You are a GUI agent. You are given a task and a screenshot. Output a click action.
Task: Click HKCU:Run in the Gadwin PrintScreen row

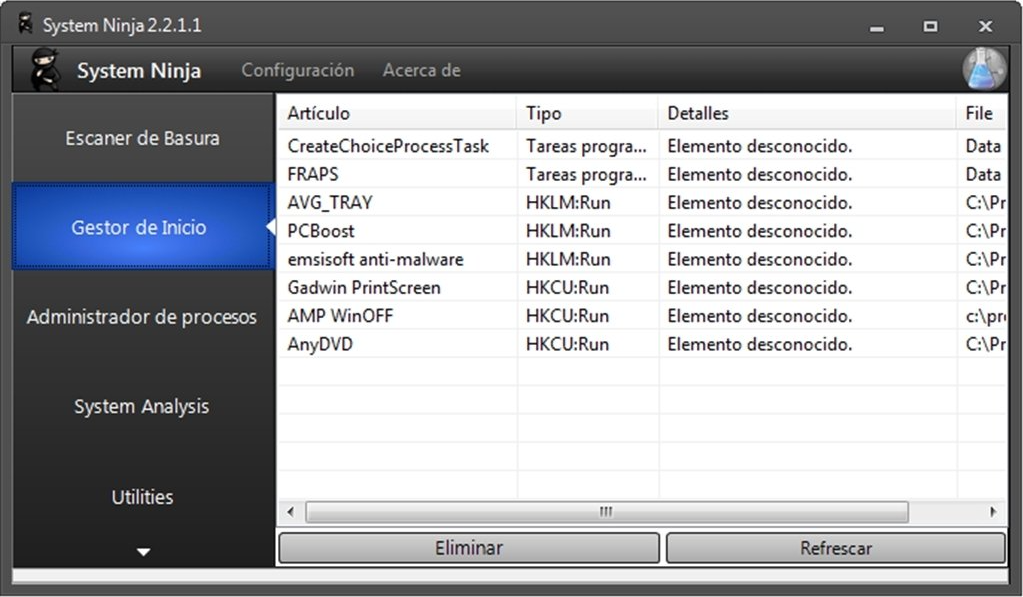(x=567, y=288)
